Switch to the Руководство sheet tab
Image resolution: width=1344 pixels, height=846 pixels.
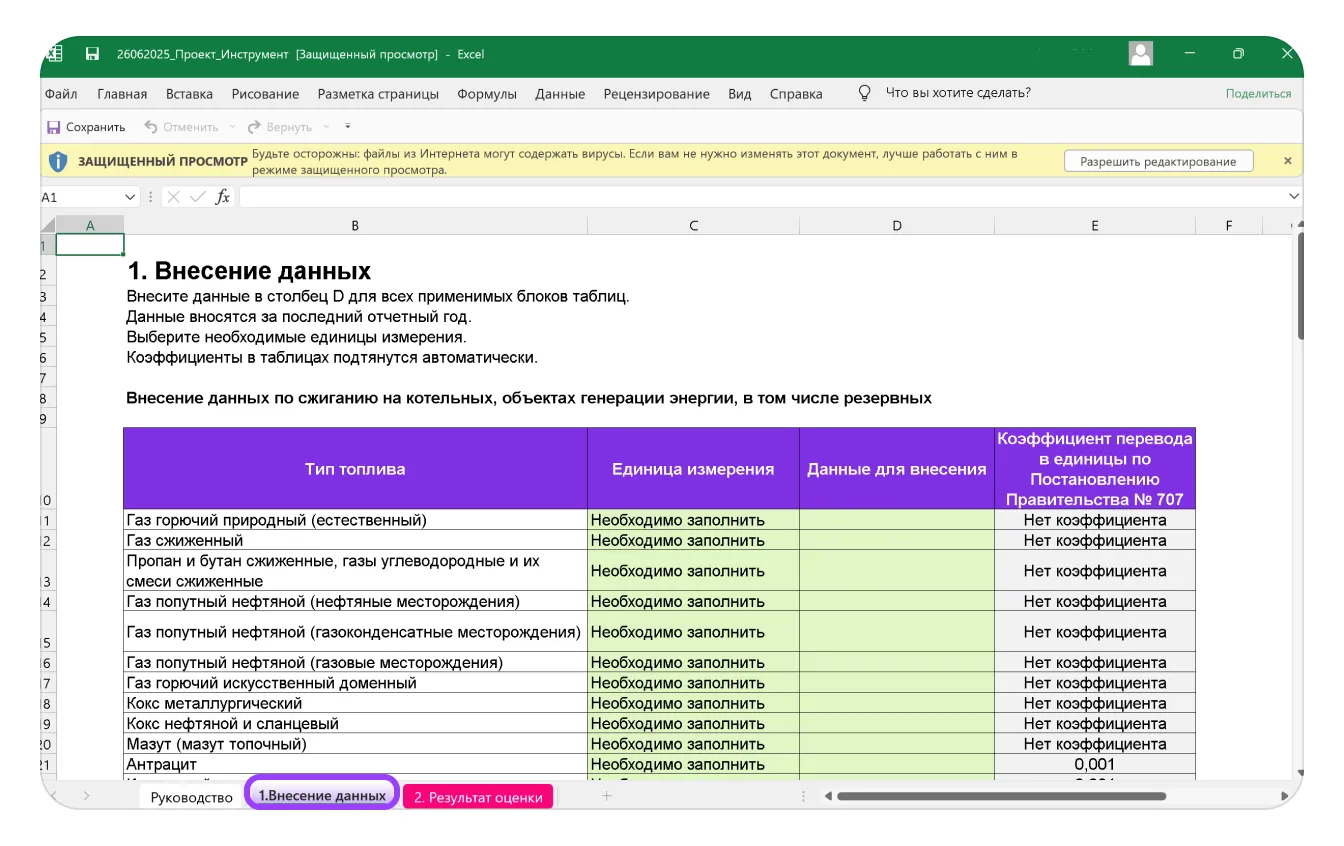click(x=191, y=797)
